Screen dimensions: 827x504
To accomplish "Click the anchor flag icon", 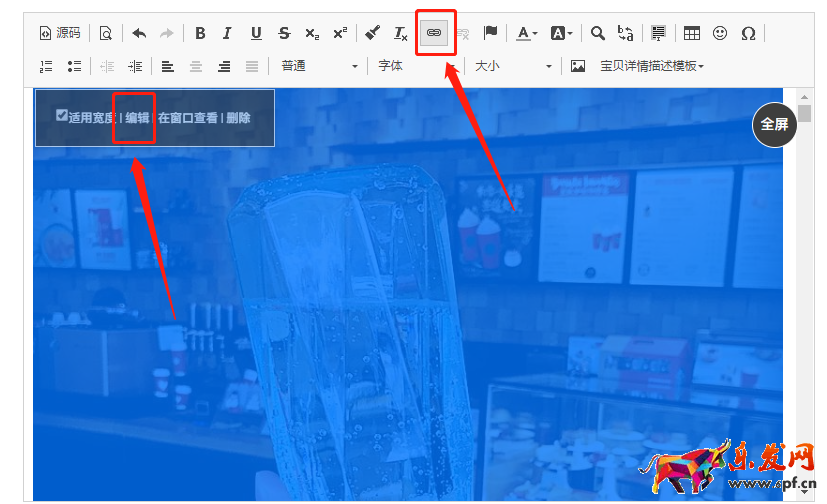I will (x=490, y=33).
